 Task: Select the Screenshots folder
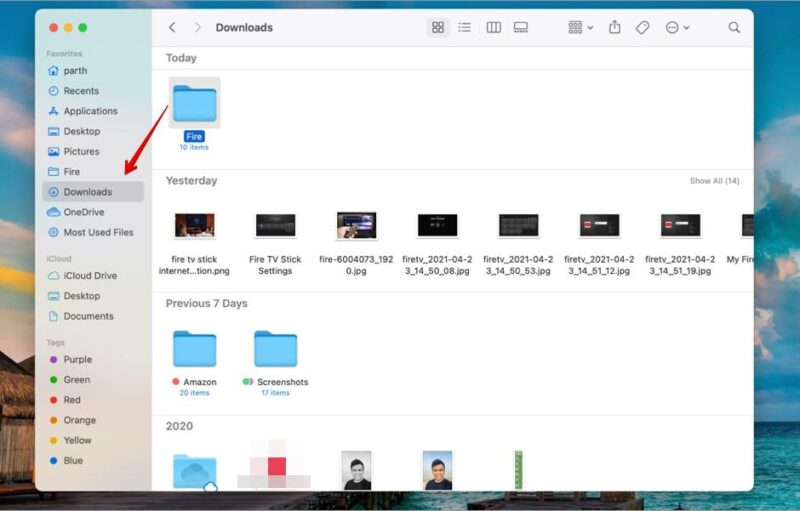275,350
